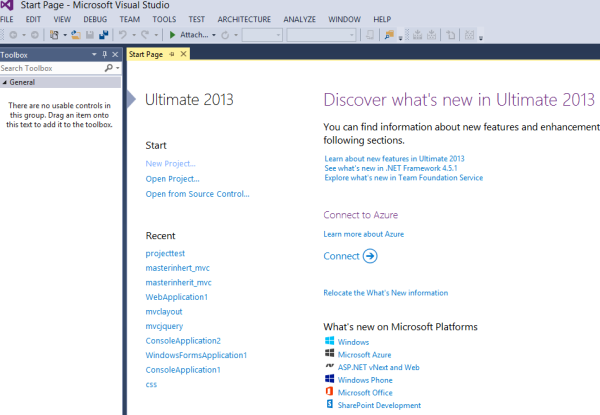600x415 pixels.
Task: Open the New Project dropdown arrow
Action: click(65, 35)
